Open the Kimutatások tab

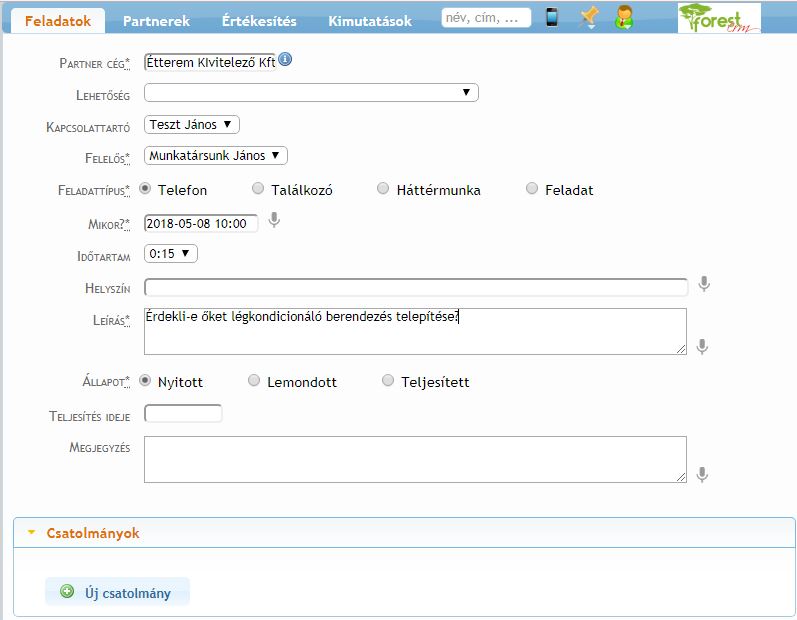370,21
